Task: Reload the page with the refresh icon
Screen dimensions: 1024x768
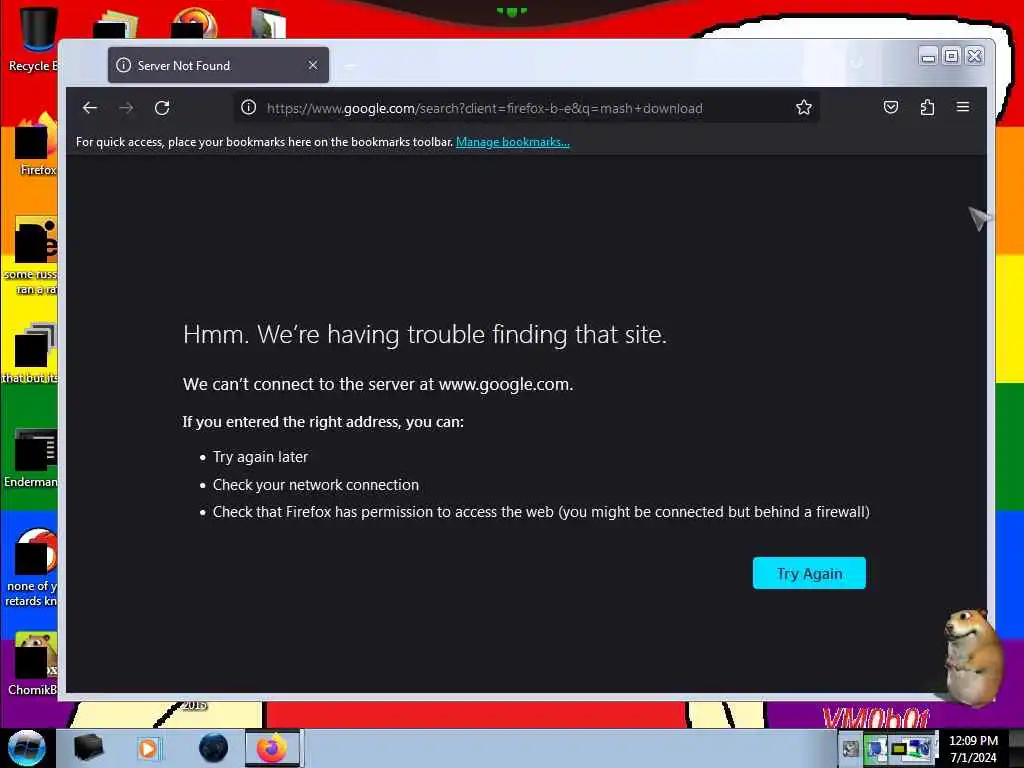Action: tap(162, 108)
